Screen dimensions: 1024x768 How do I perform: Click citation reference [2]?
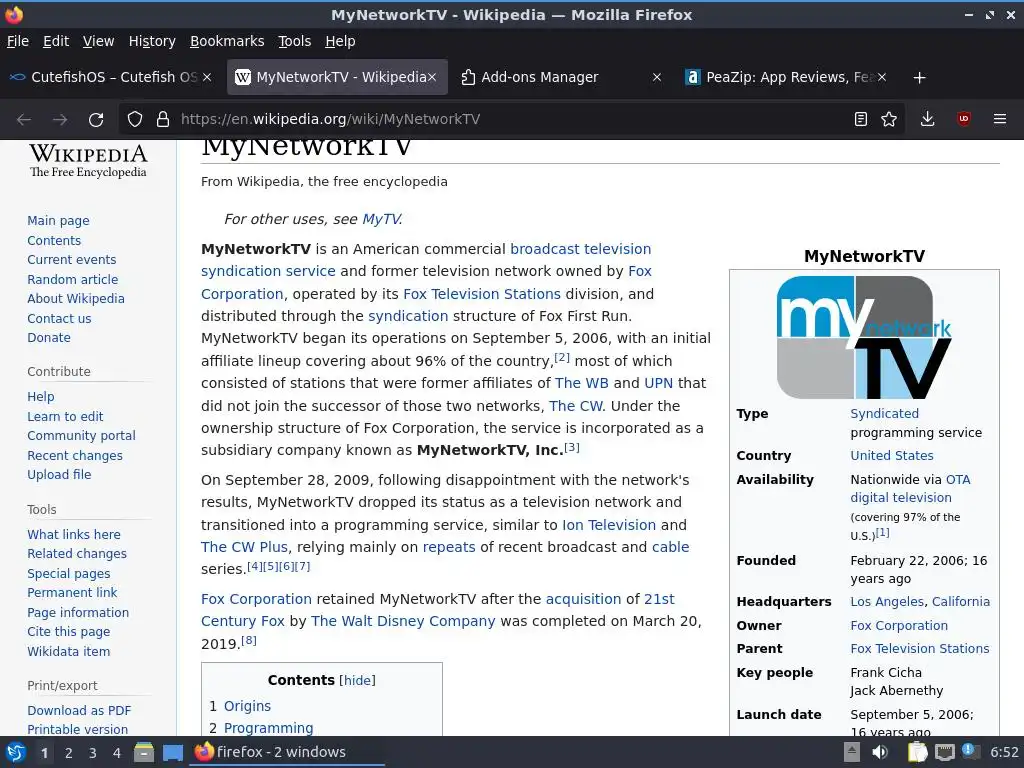point(562,357)
